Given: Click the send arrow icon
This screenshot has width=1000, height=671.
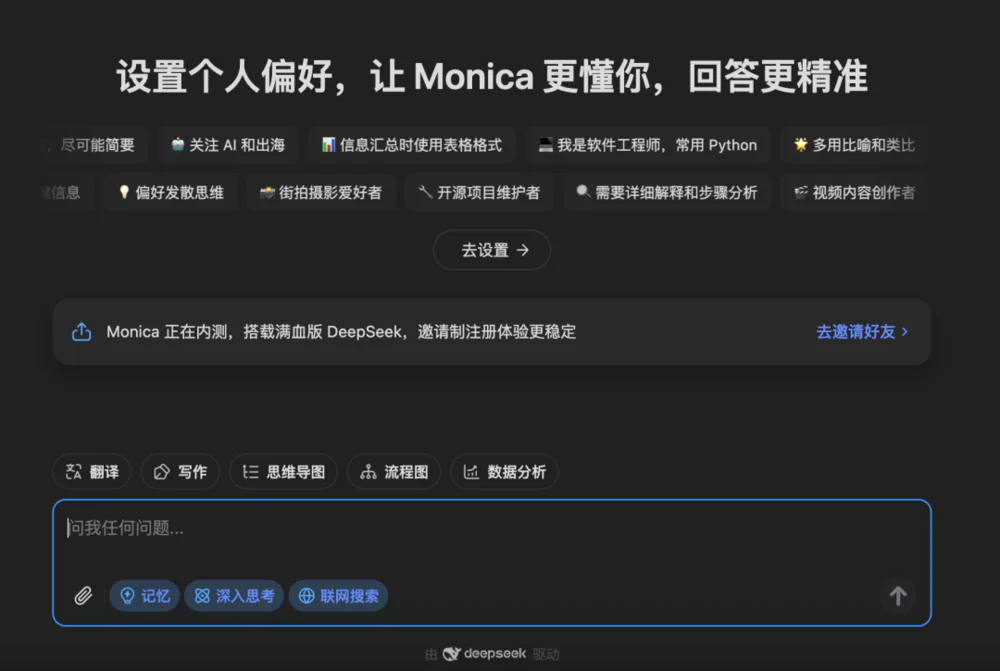Looking at the screenshot, I should (x=897, y=596).
